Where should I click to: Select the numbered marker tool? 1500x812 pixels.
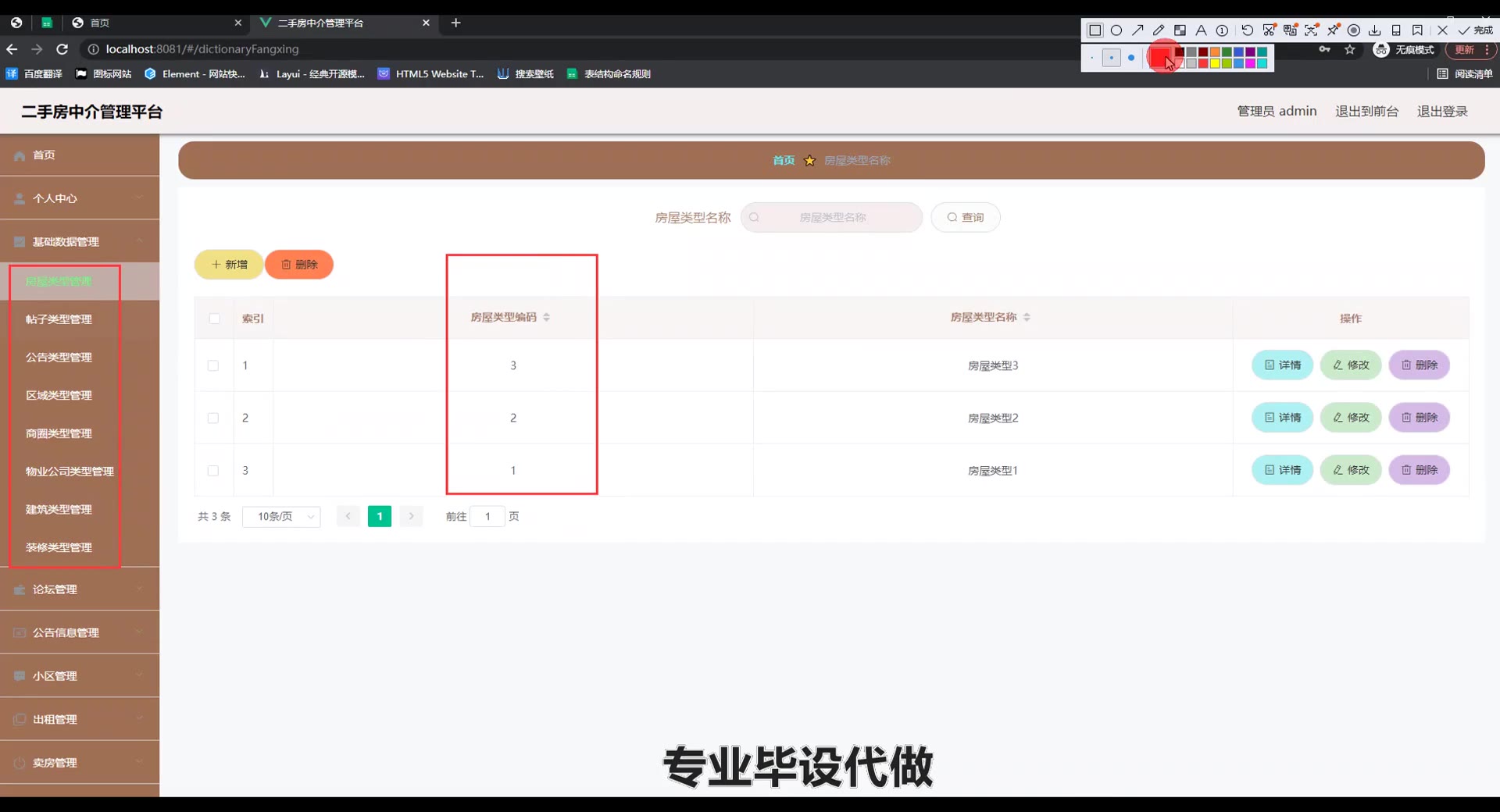tap(1222, 30)
